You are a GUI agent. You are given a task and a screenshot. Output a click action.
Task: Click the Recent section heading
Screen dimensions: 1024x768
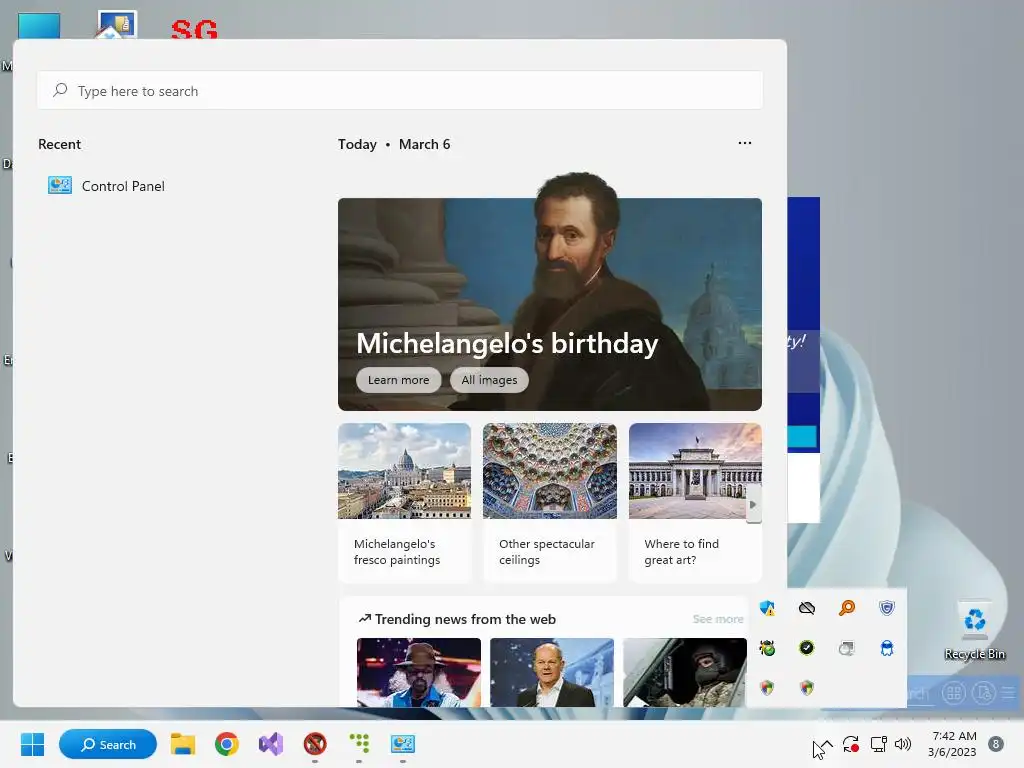point(59,144)
